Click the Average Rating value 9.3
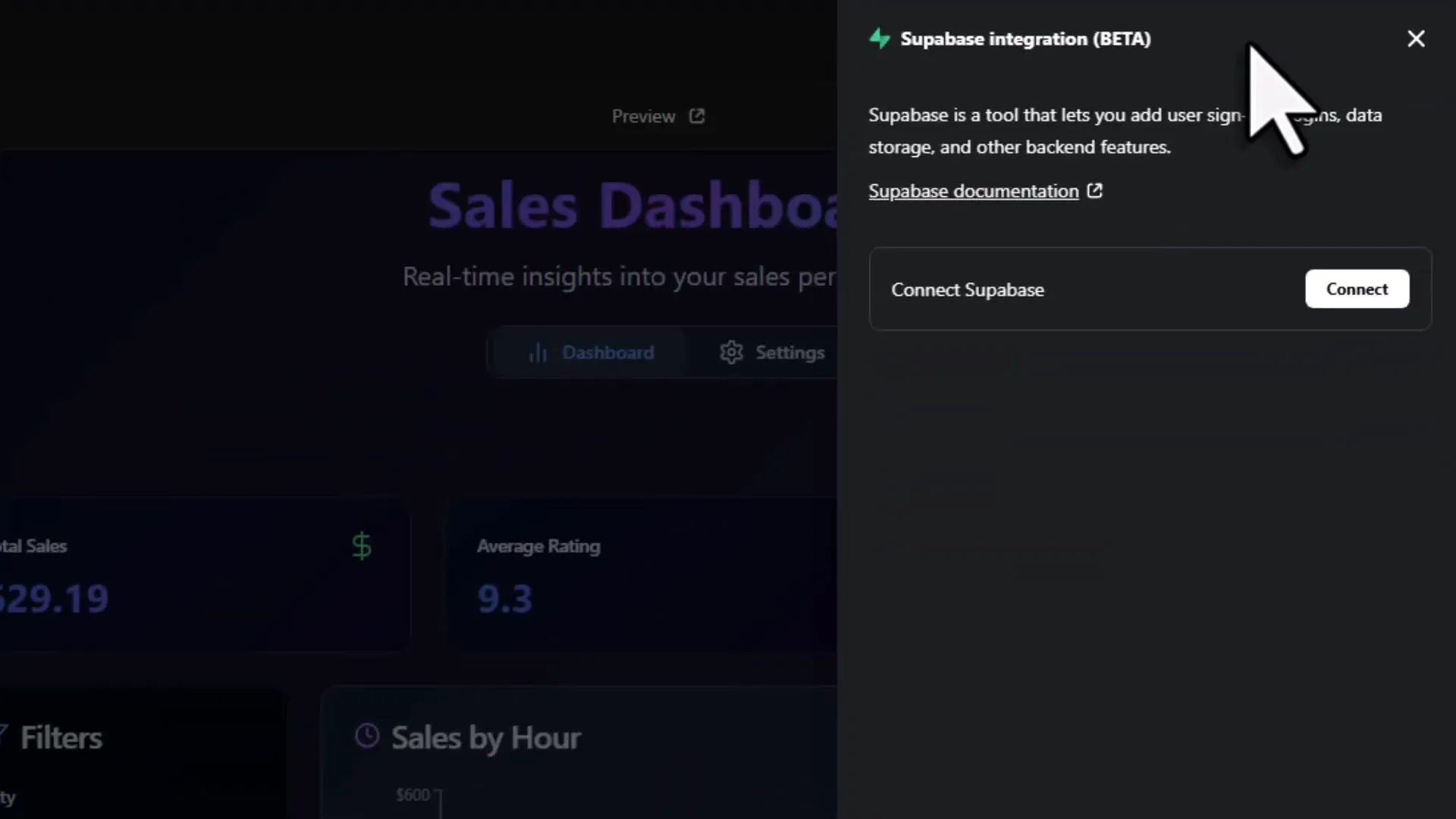The width and height of the screenshot is (1456, 819). [x=503, y=598]
